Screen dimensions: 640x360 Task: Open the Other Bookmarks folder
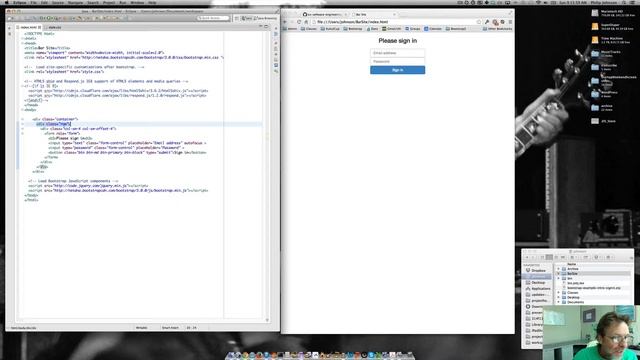coord(498,29)
